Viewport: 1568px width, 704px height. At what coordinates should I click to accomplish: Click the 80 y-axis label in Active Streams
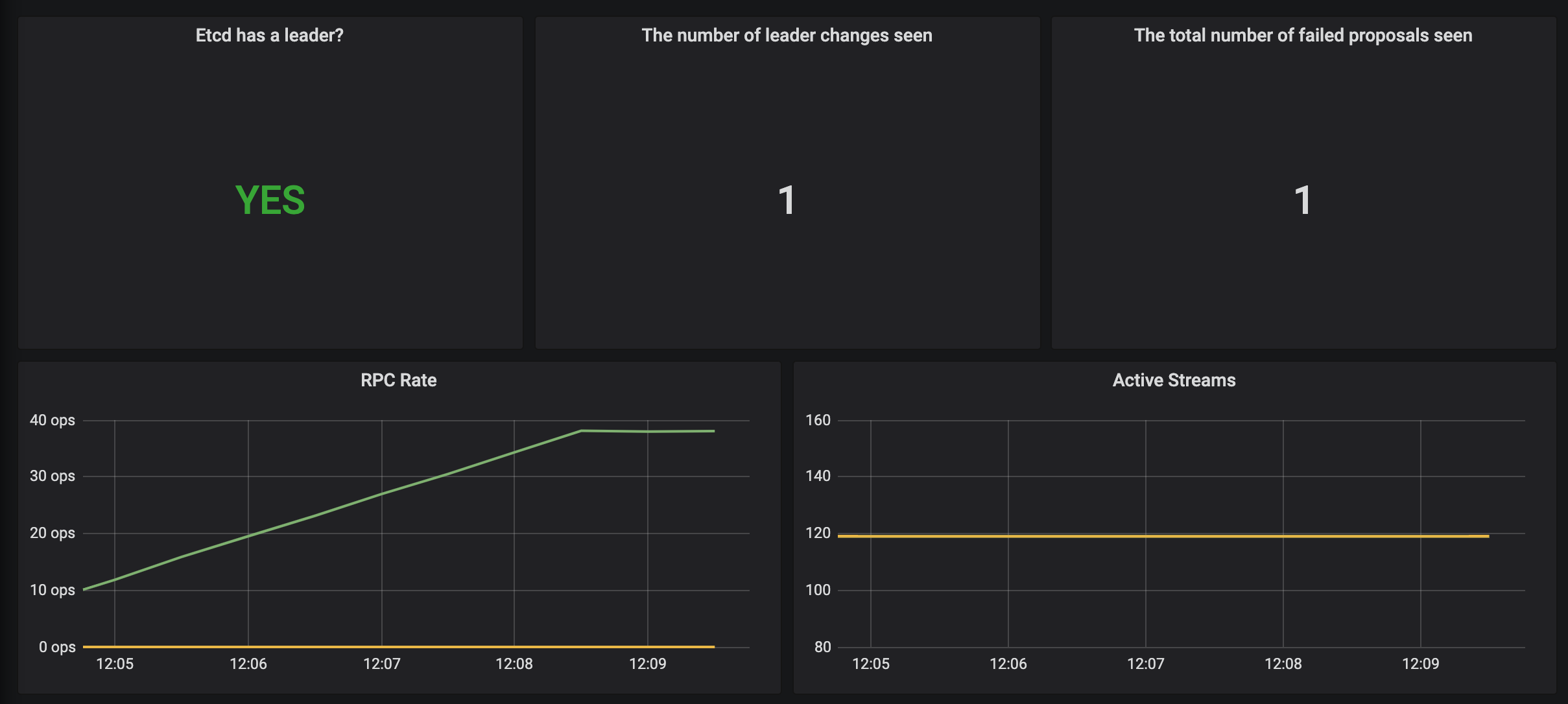pyautogui.click(x=822, y=647)
